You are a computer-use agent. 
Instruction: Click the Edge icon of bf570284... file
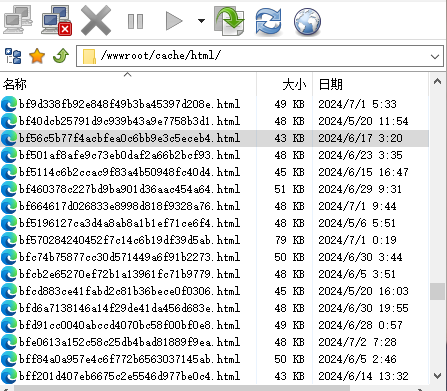pyautogui.click(x=9, y=240)
